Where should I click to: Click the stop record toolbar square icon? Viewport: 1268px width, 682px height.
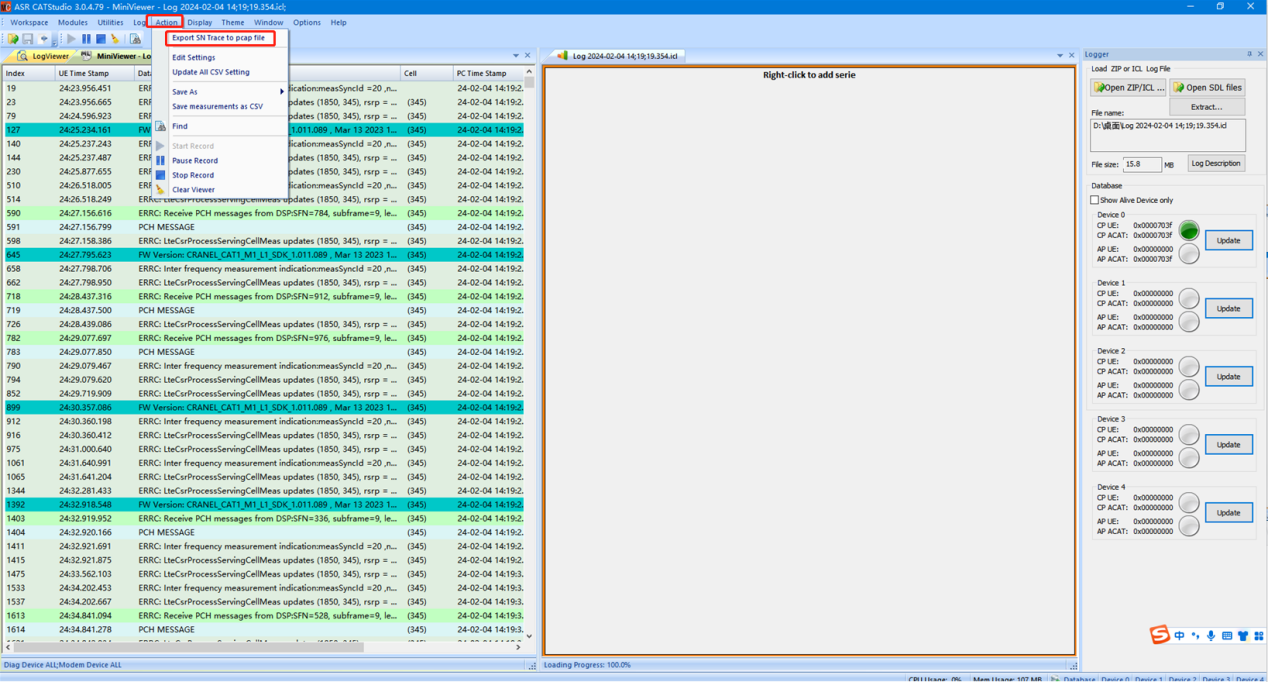click(101, 39)
